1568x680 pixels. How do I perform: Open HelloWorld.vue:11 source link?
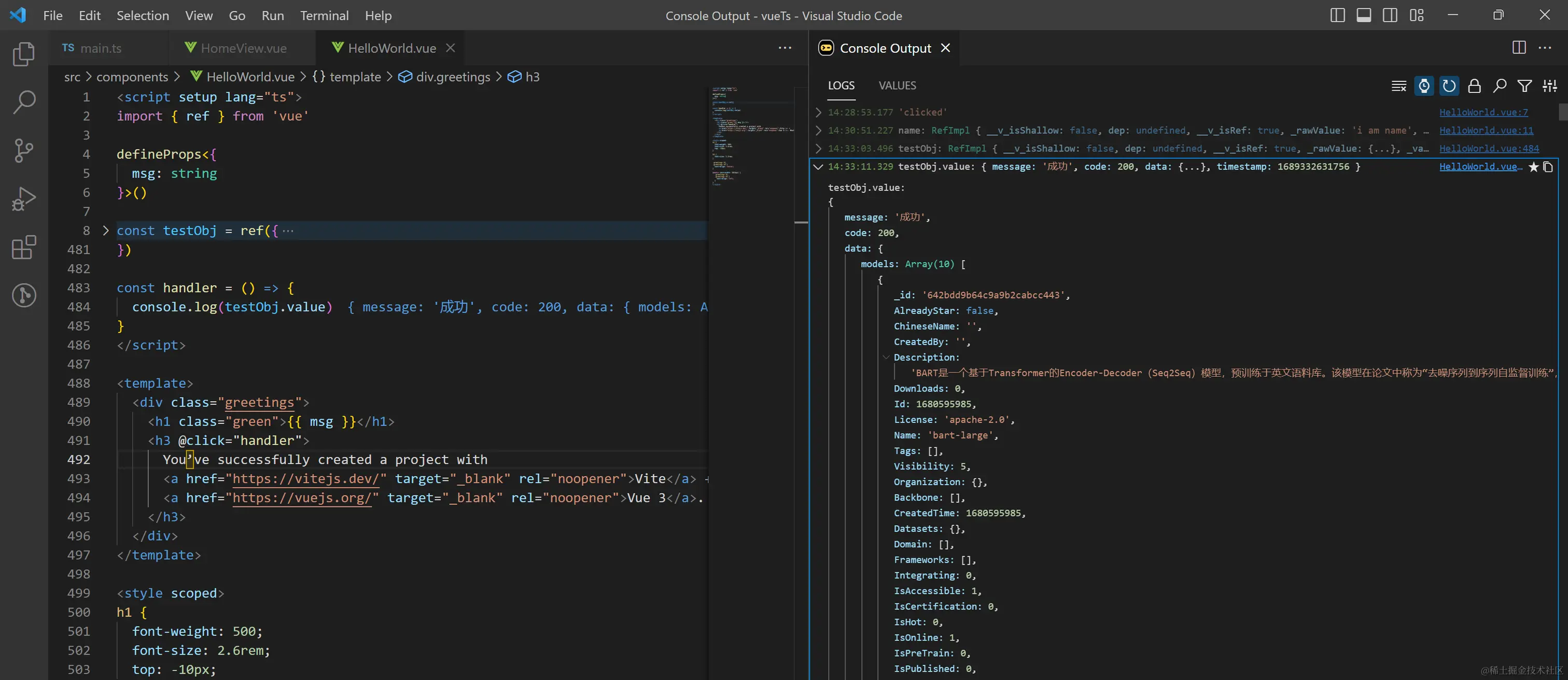[1486, 130]
